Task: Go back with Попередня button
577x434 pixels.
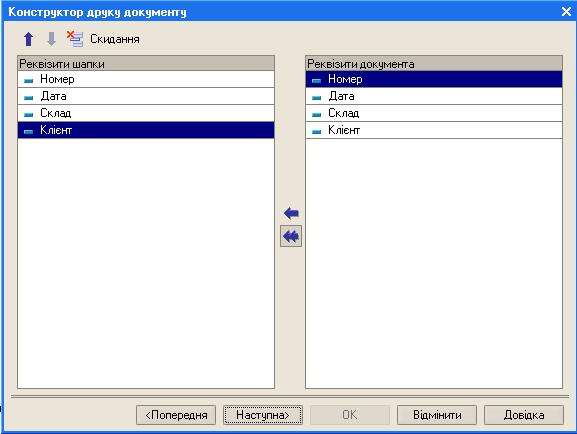Action: click(176, 415)
